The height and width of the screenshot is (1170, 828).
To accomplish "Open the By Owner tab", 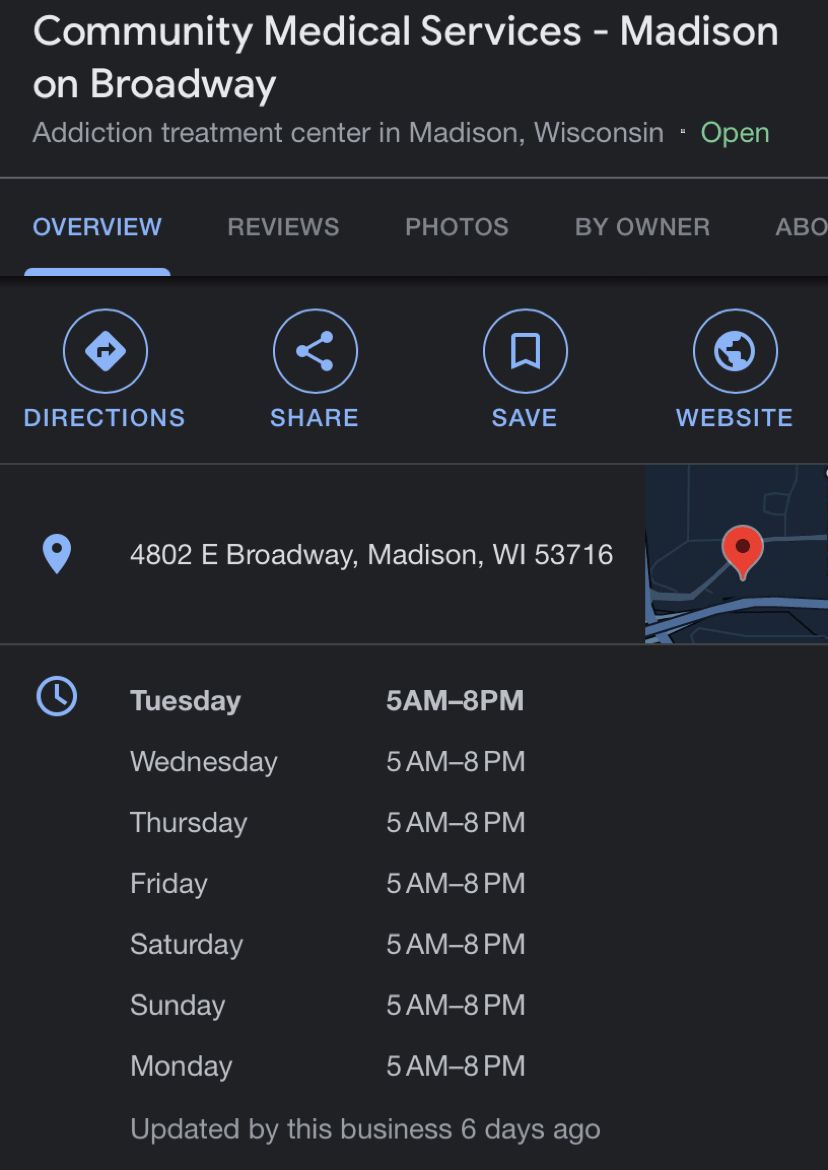I will click(642, 227).
